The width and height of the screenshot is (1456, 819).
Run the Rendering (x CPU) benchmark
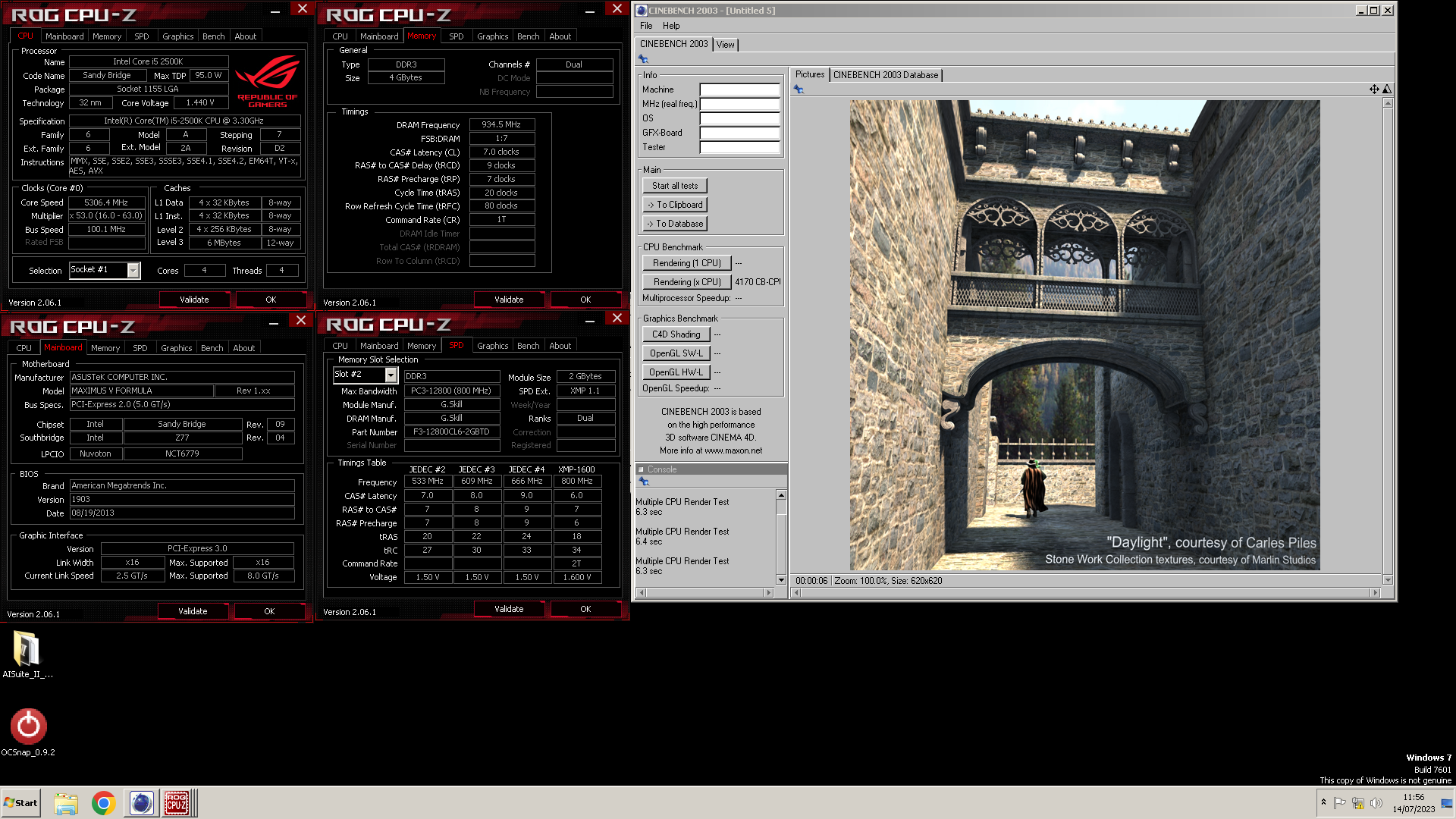tap(687, 282)
